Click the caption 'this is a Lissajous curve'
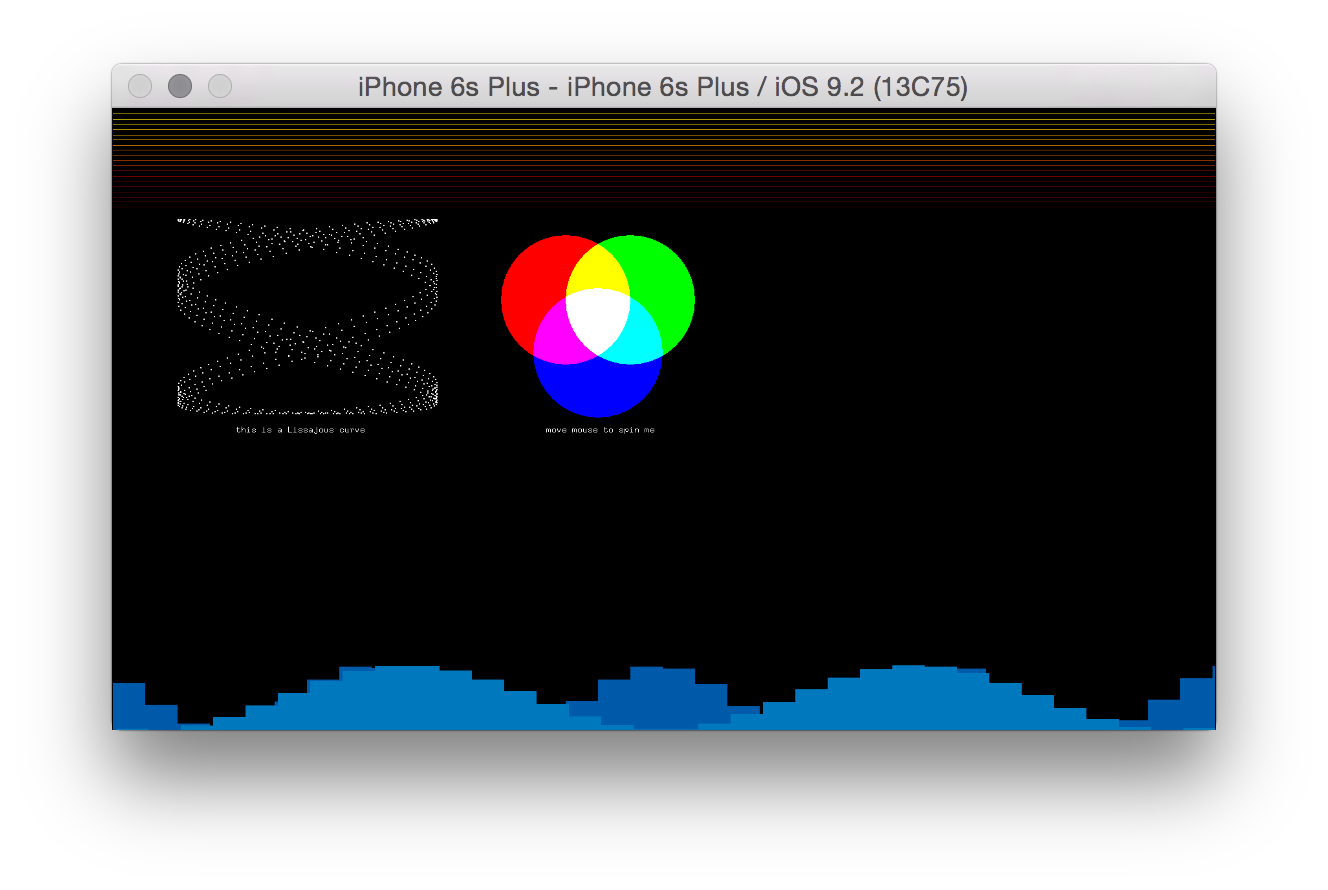 coord(299,429)
